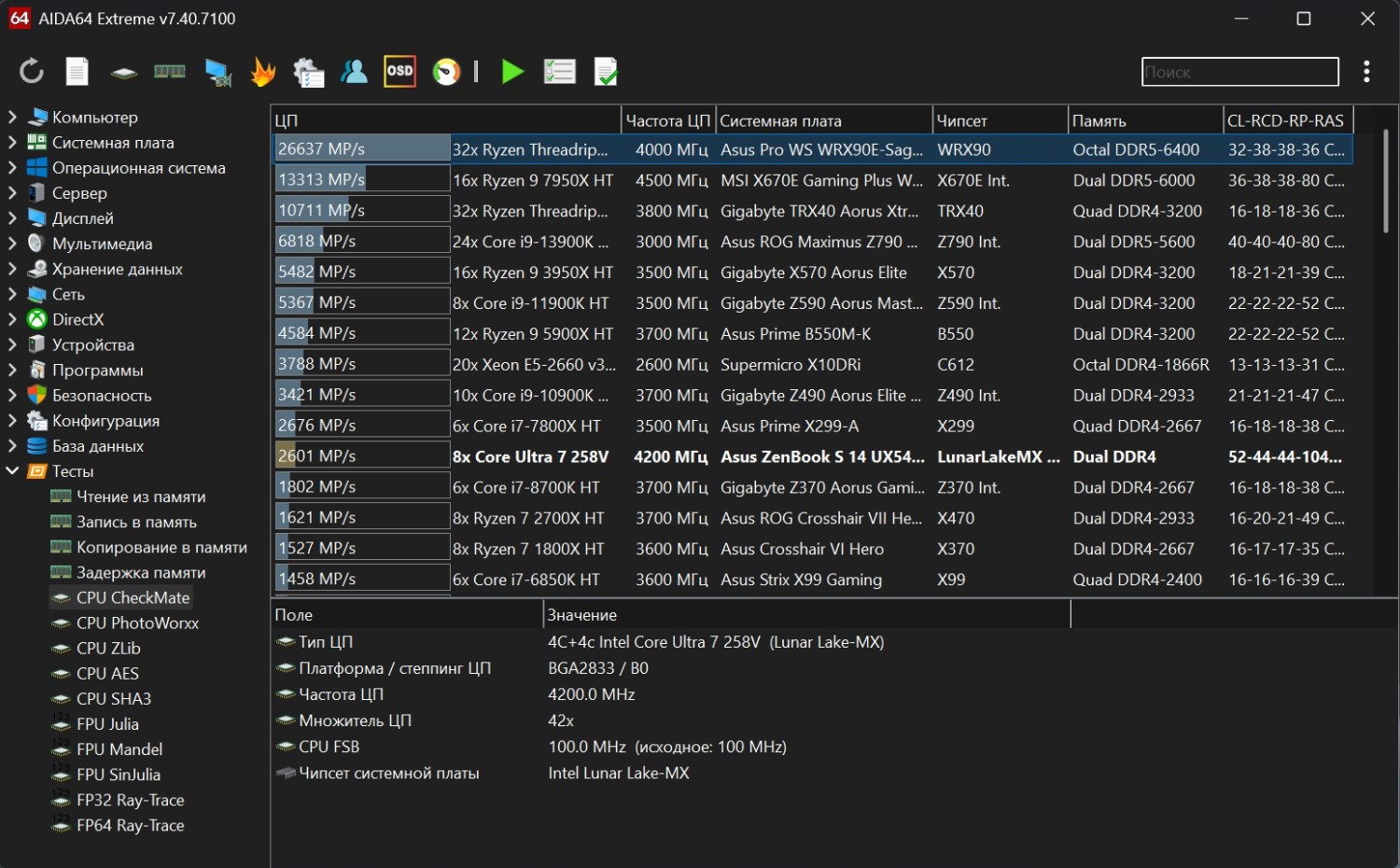
Task: Collapse the Тесты tree section
Action: click(12, 471)
